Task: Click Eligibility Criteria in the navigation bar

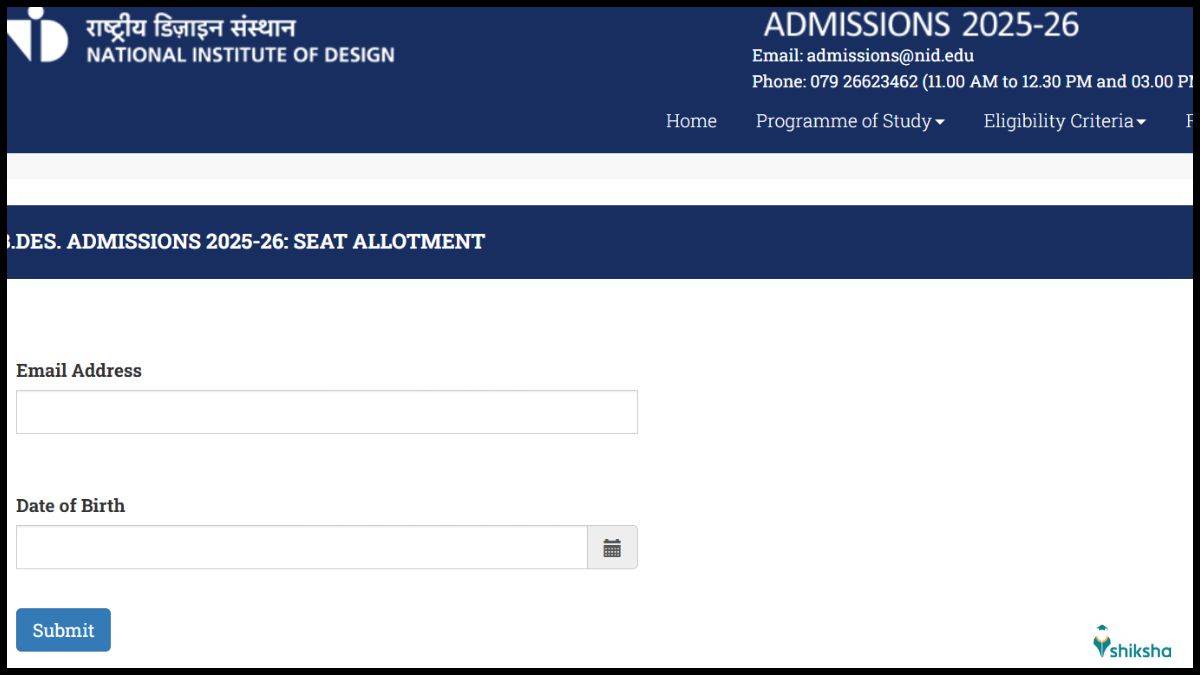Action: coord(1057,121)
